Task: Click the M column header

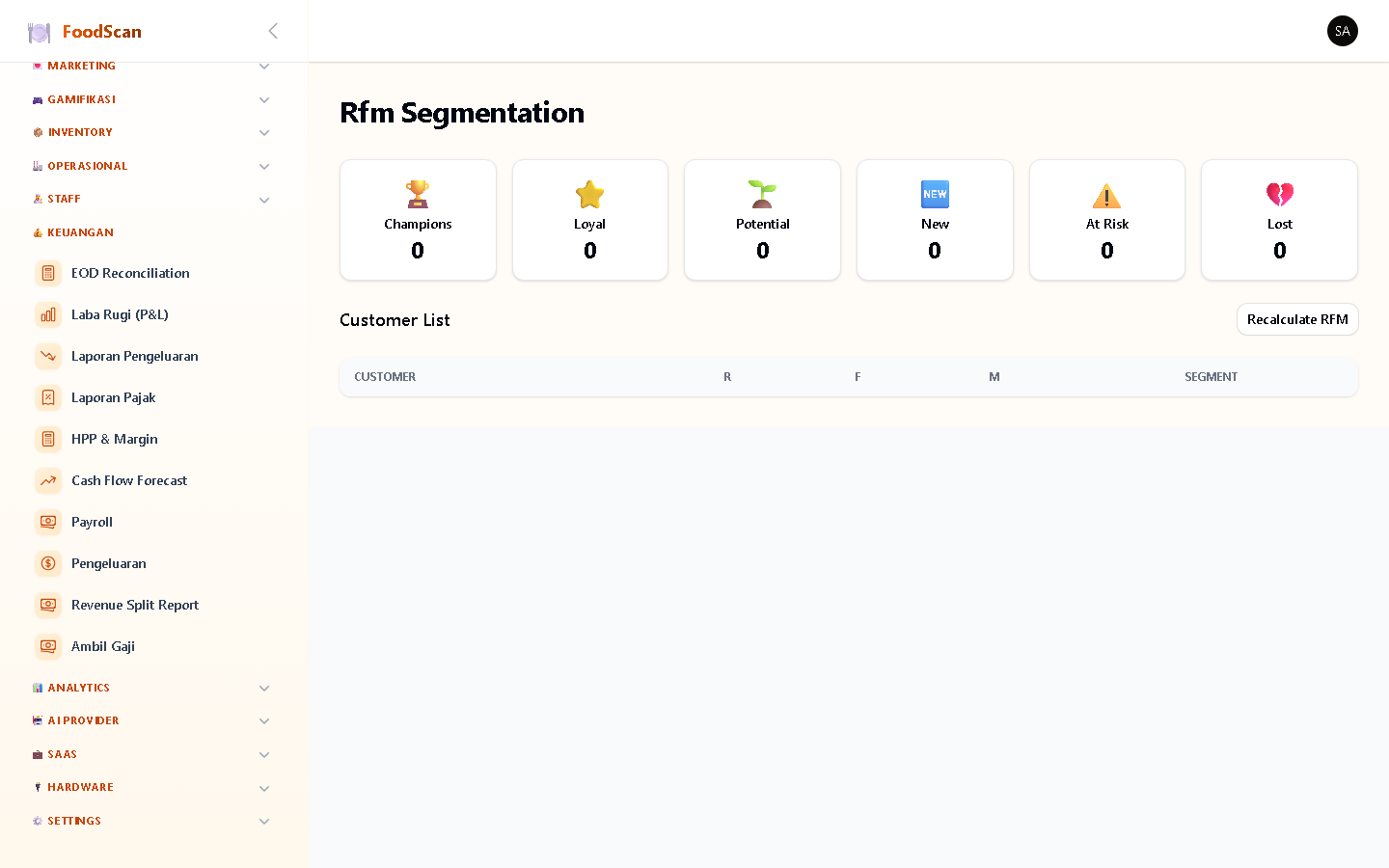Action: point(994,377)
